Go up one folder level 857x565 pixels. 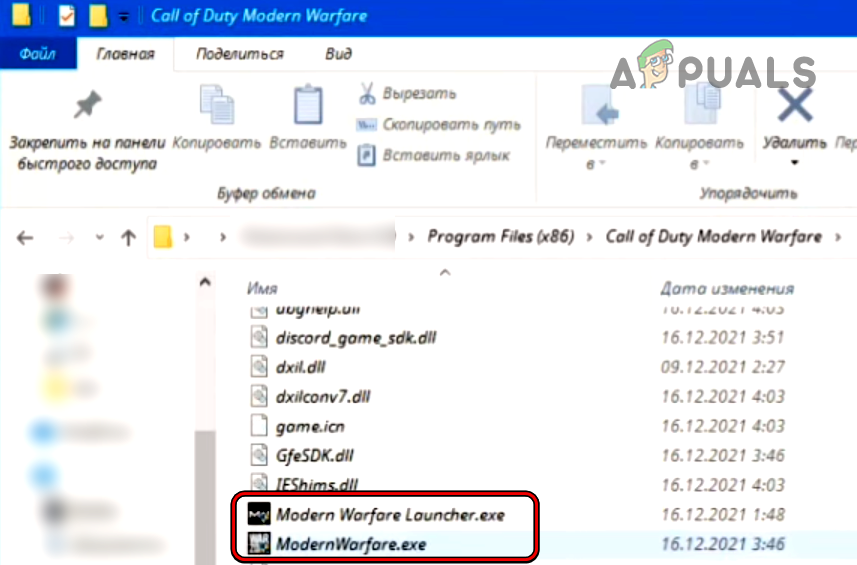coord(128,238)
